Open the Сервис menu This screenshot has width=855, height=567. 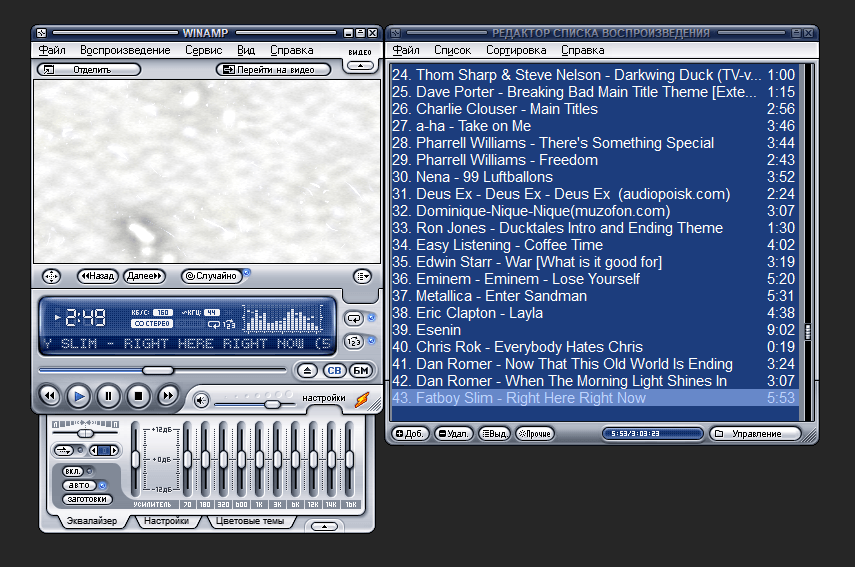click(x=203, y=50)
